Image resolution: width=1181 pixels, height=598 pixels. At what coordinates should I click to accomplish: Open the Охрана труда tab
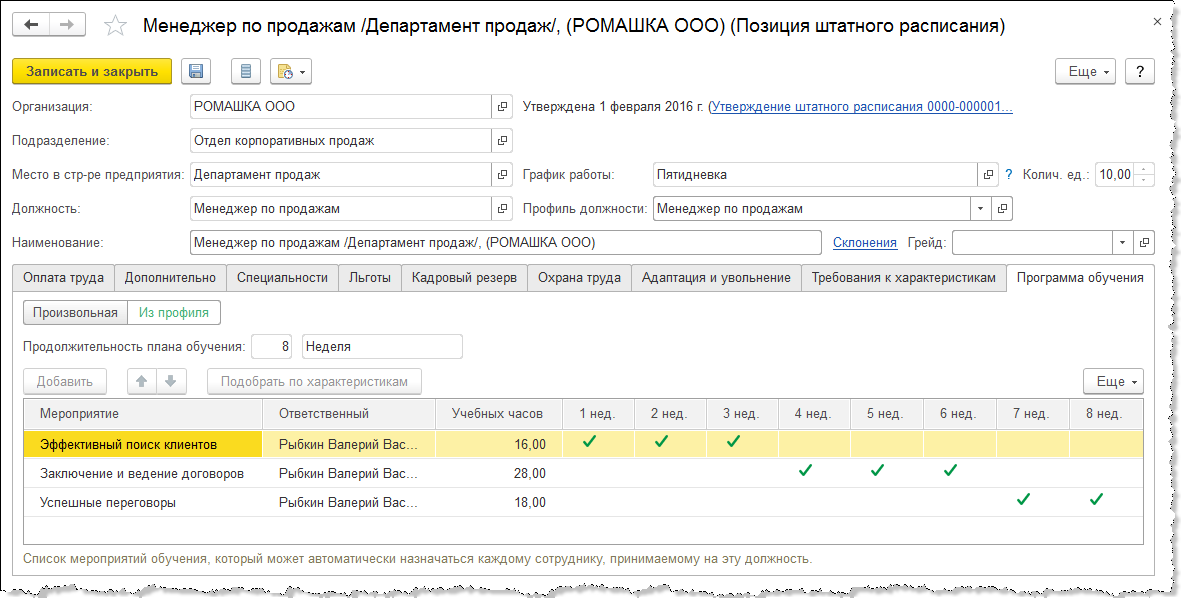pos(579,278)
